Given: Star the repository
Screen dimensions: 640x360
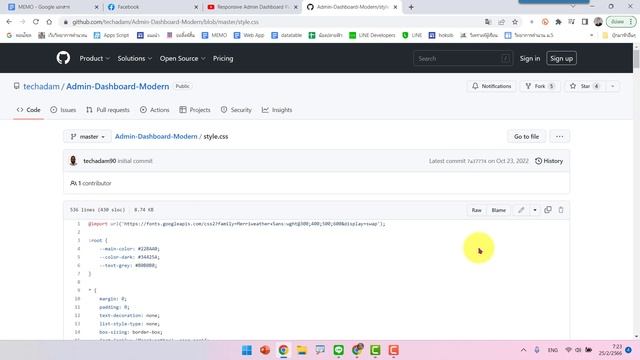Looking at the screenshot, I should coord(584,86).
